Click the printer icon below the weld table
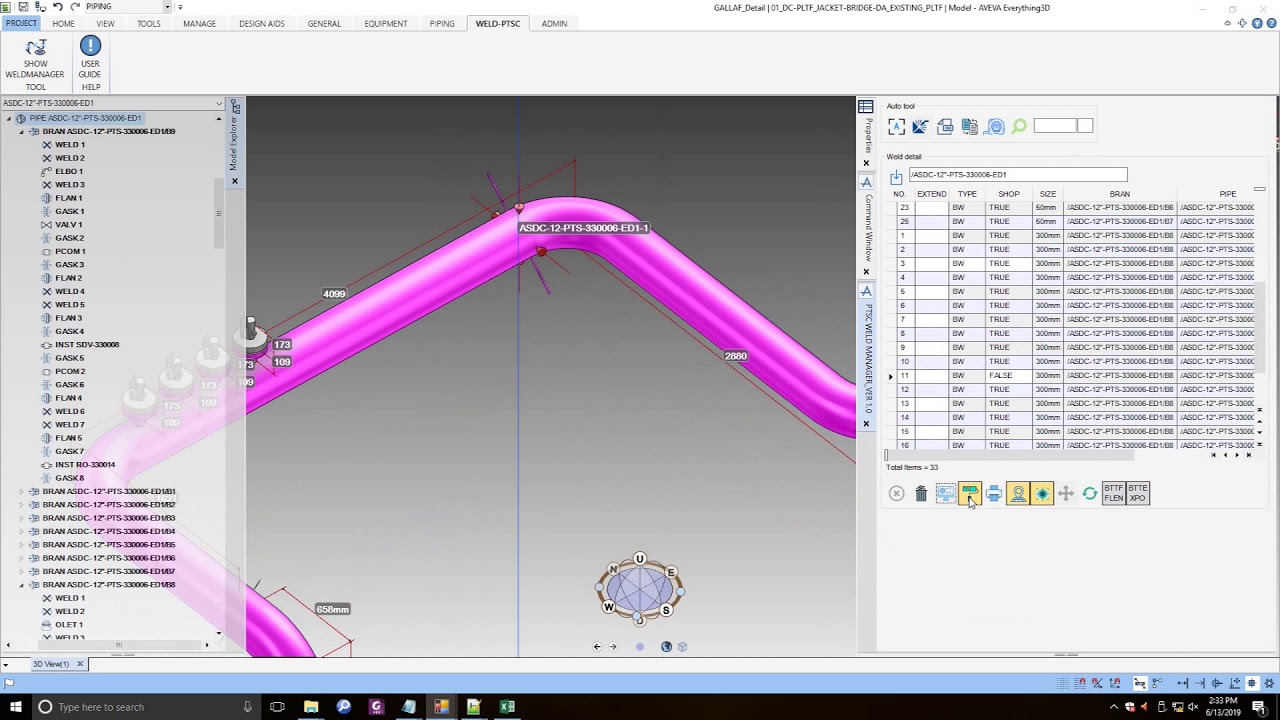This screenshot has width=1280, height=720. (994, 494)
